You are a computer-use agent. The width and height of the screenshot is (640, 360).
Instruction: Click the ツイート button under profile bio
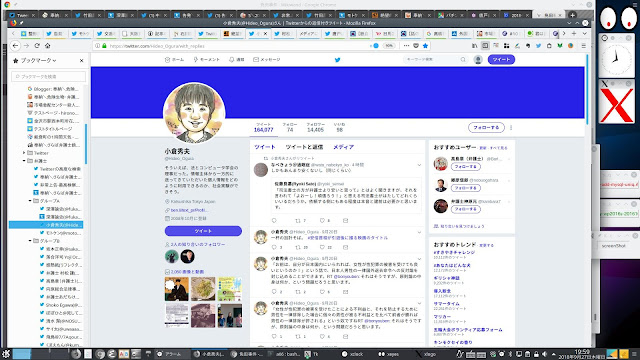203,231
